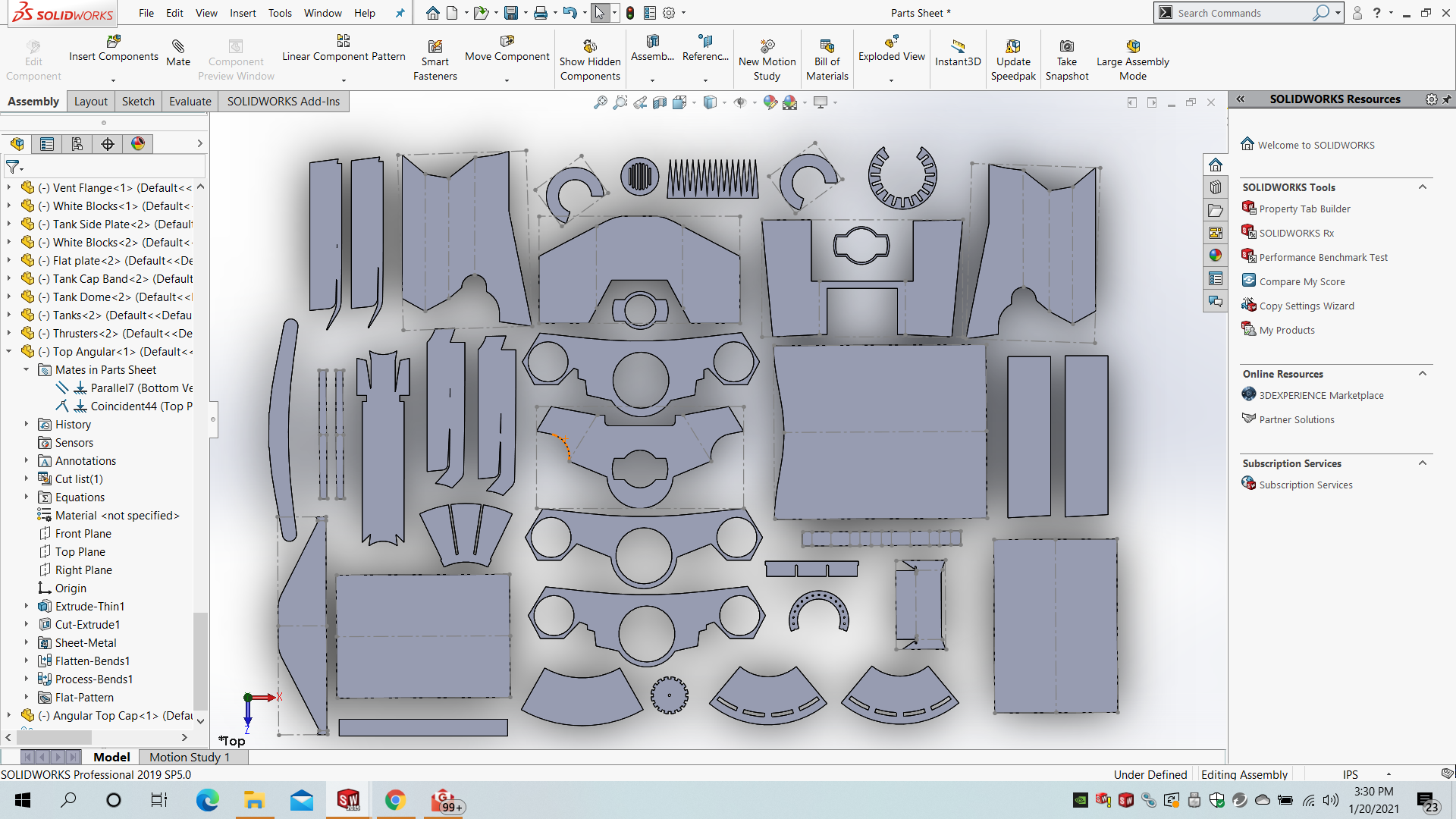Open Property Tab Builder link
This screenshot has height=819, width=1456.
(x=1304, y=209)
